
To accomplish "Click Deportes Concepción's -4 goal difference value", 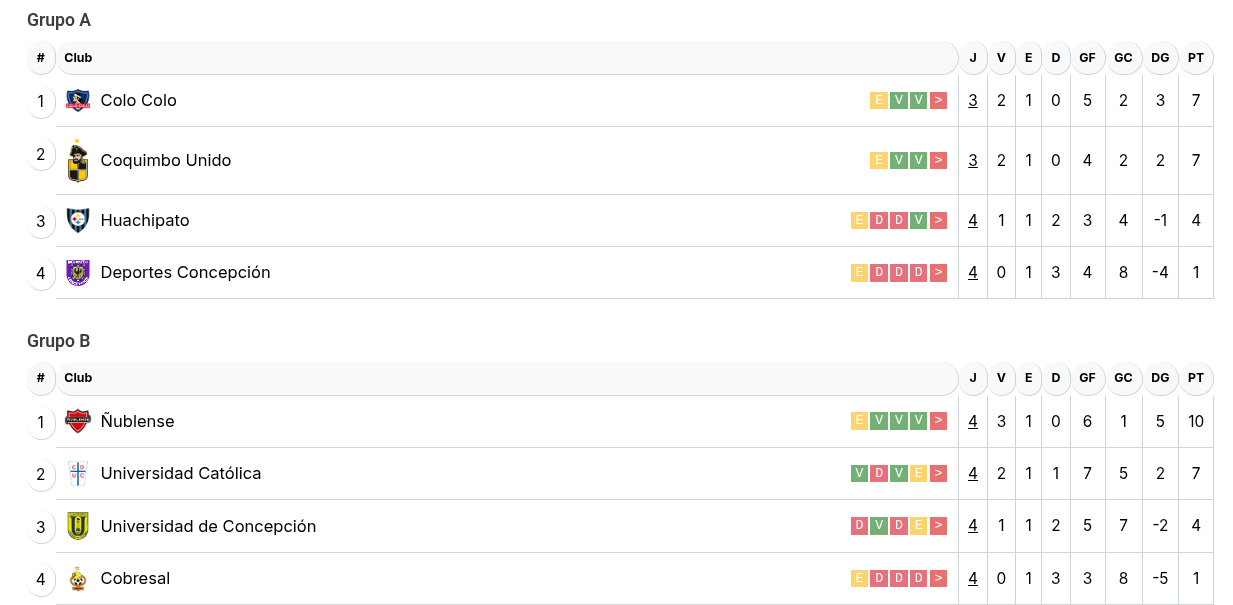I will (1160, 272).
